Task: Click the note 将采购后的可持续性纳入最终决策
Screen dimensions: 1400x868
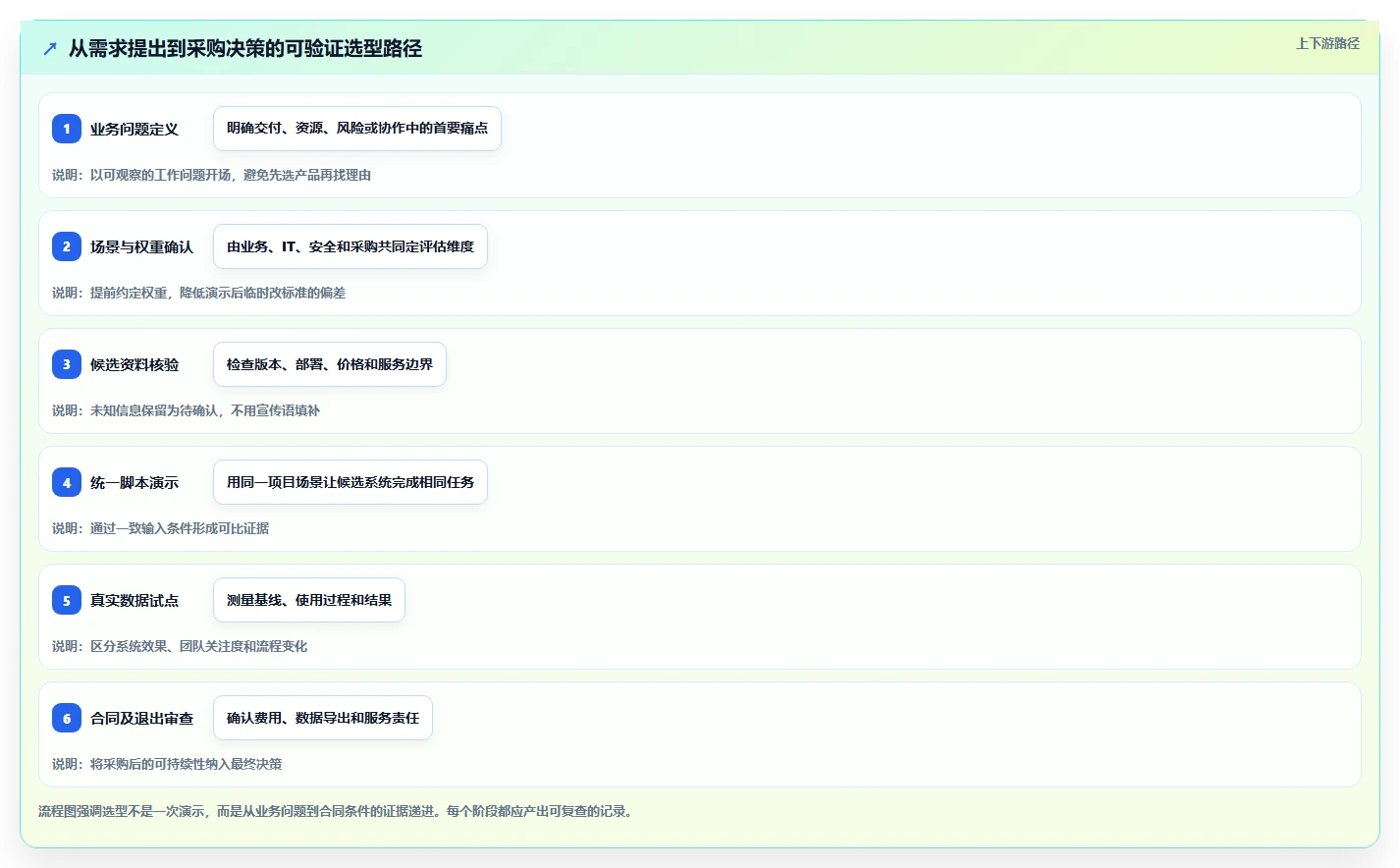Action: click(186, 764)
